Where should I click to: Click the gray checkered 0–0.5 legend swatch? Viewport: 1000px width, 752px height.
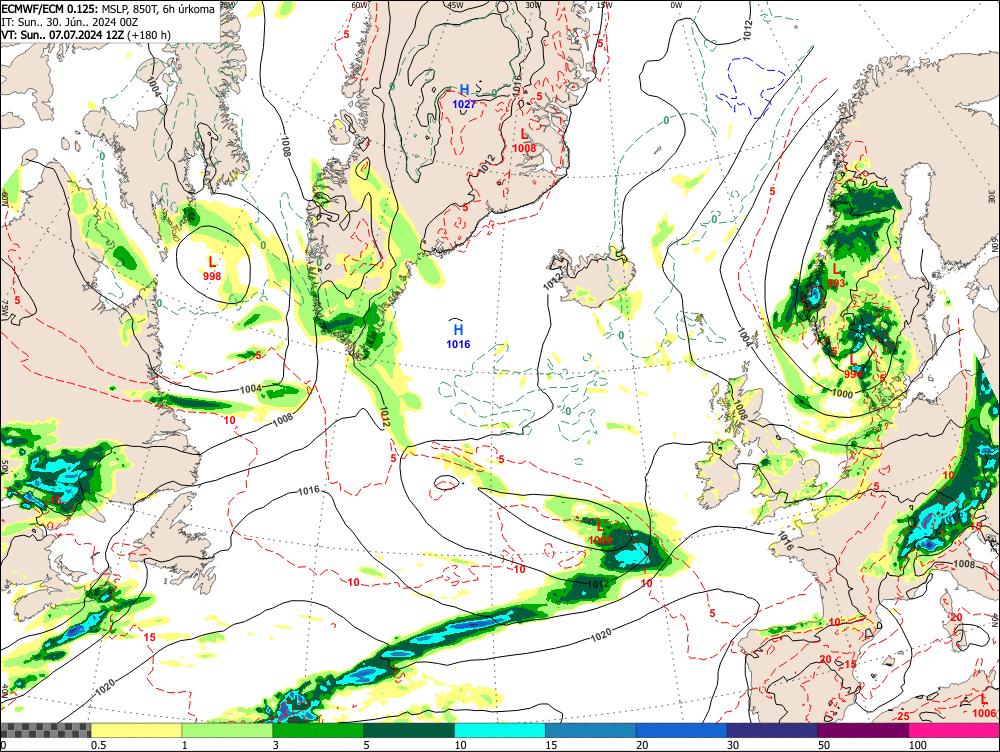(45, 730)
